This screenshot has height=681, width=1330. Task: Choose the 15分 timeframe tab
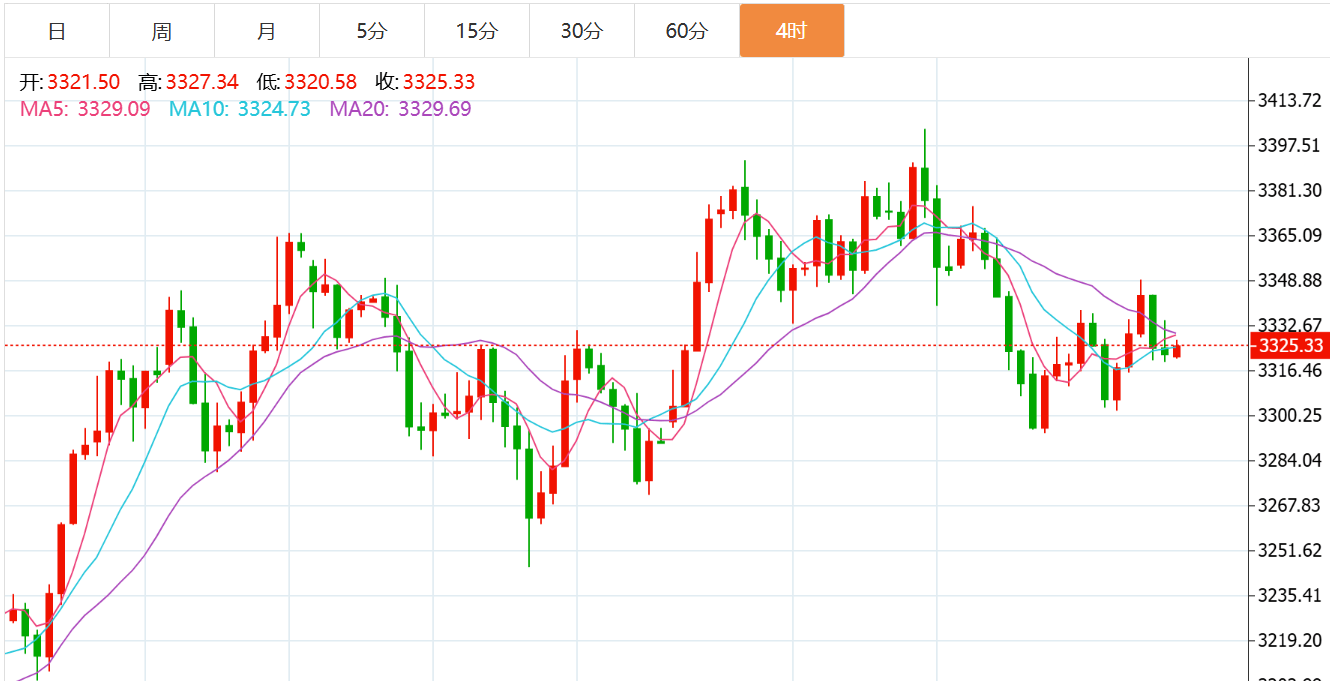pos(476,31)
